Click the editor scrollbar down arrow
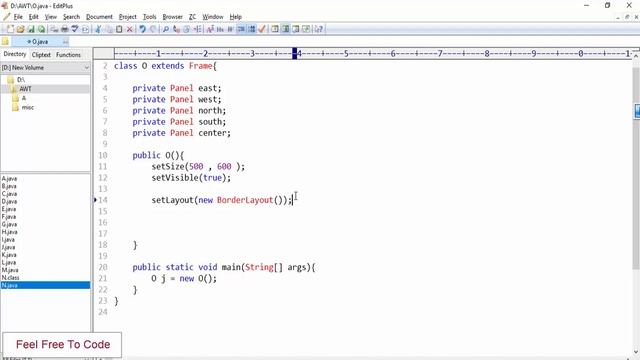640x360 pixels. [636, 352]
